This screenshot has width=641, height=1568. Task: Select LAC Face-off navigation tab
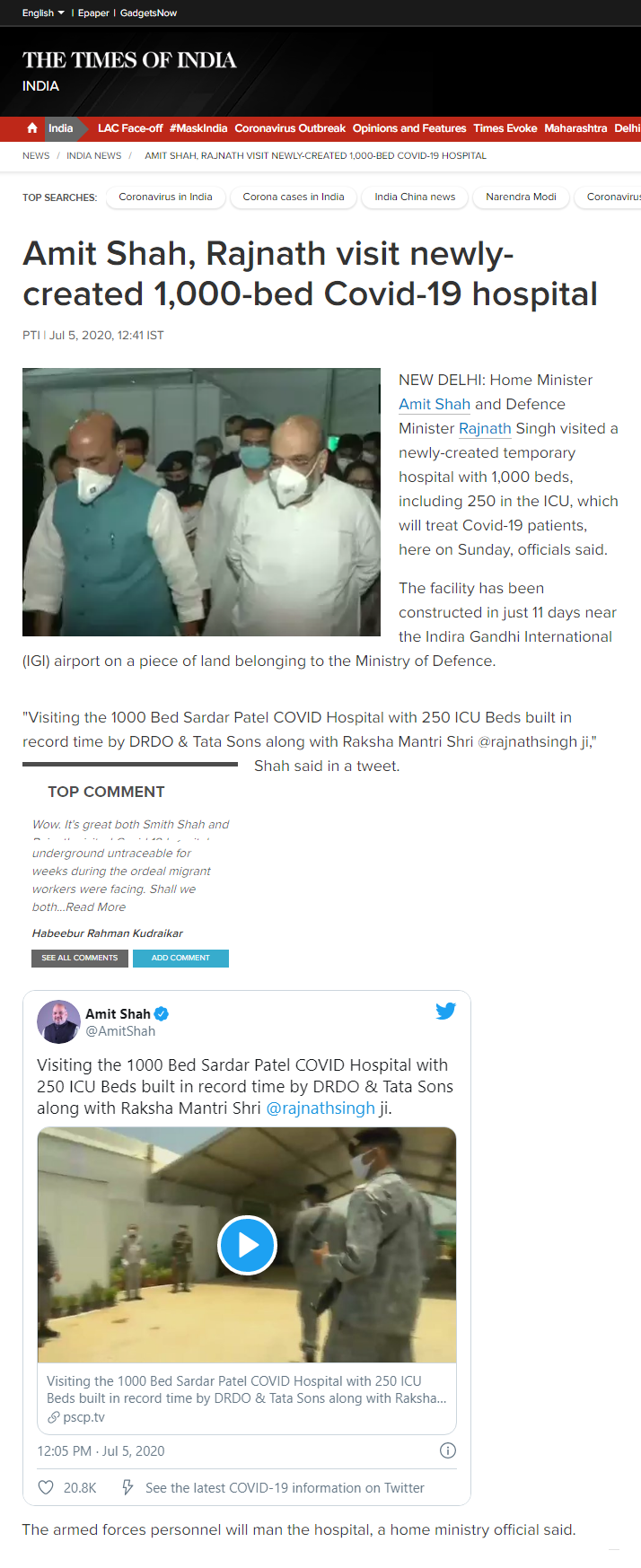tap(130, 128)
